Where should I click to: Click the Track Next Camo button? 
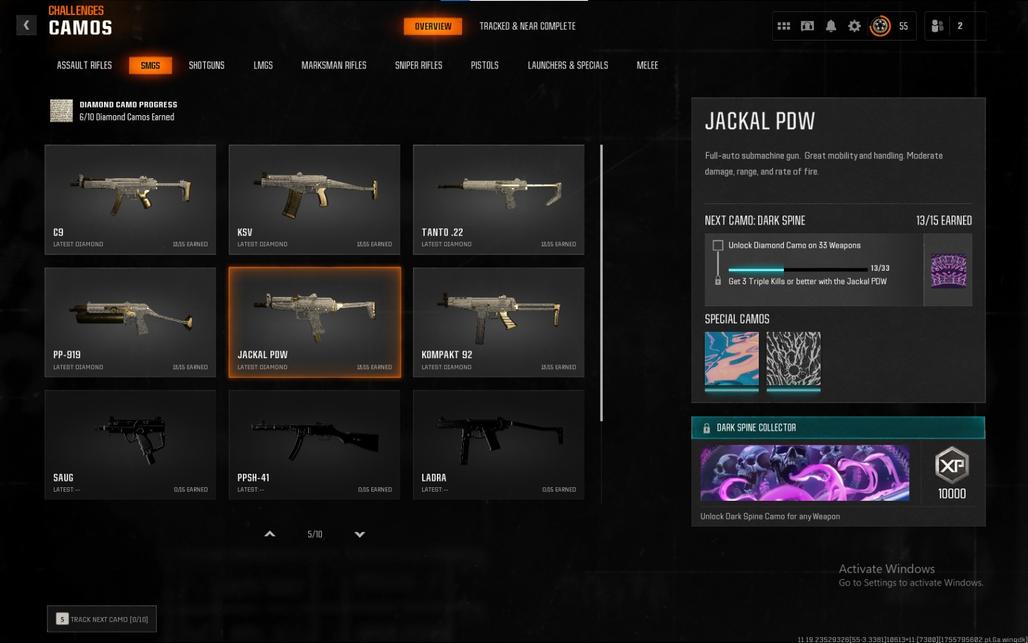coord(102,619)
